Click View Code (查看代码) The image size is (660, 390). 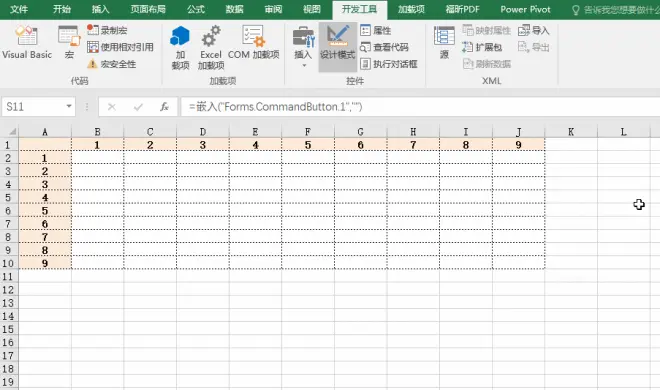[384, 47]
